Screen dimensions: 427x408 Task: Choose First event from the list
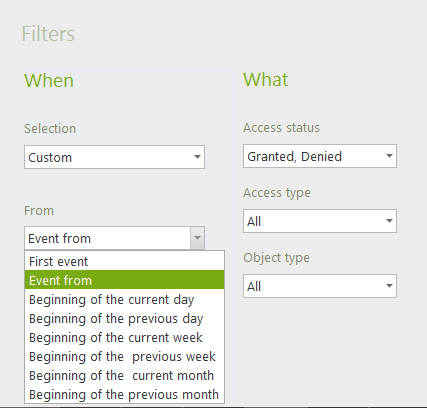click(x=124, y=261)
